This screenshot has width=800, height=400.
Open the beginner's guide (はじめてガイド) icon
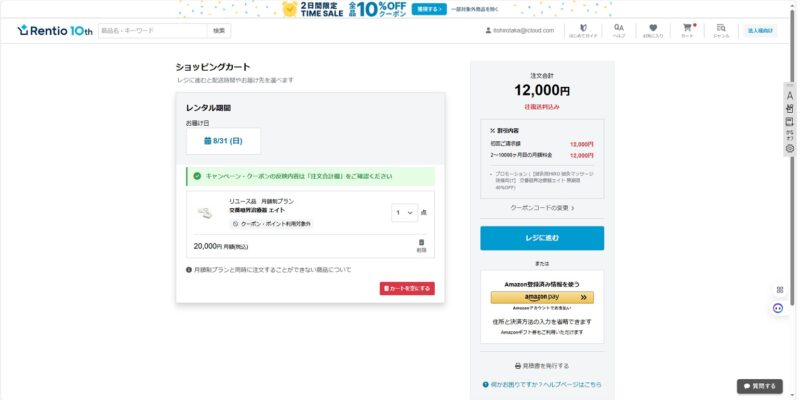583,30
